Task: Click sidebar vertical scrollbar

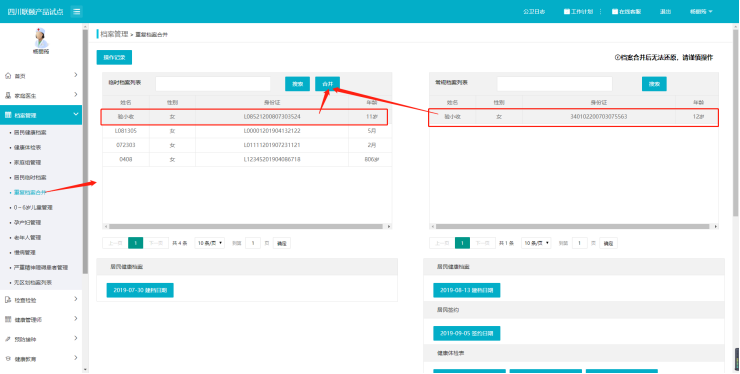Action: 85,151
